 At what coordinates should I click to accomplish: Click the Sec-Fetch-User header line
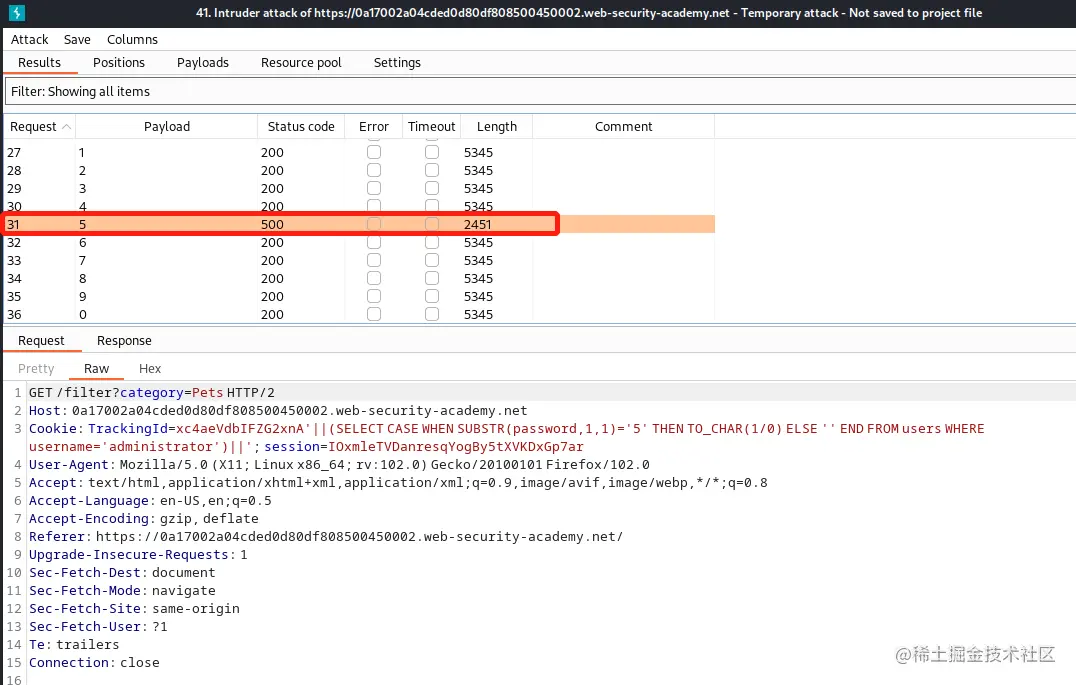[98, 627]
